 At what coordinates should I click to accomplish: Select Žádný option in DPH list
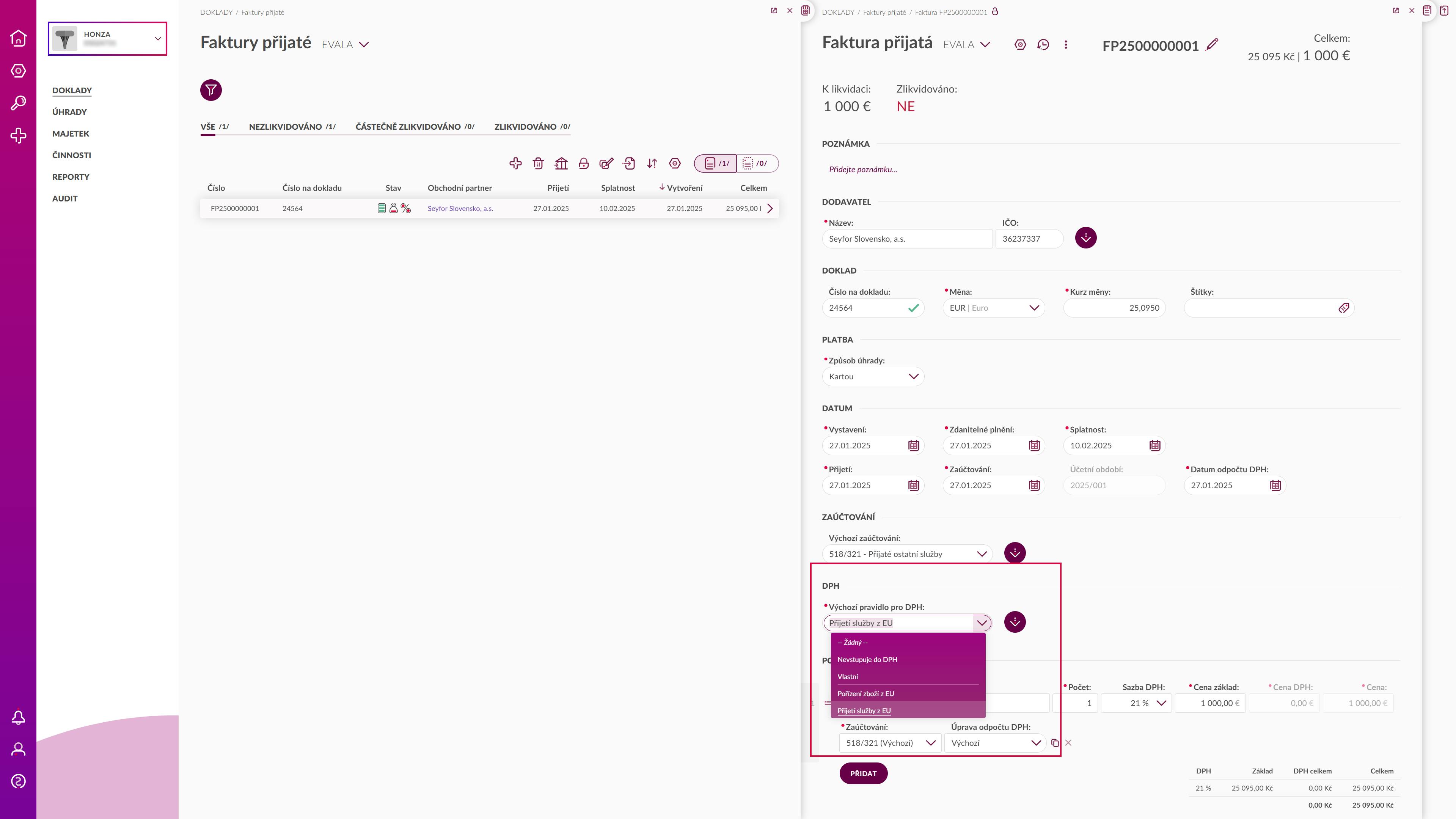pyautogui.click(x=908, y=643)
